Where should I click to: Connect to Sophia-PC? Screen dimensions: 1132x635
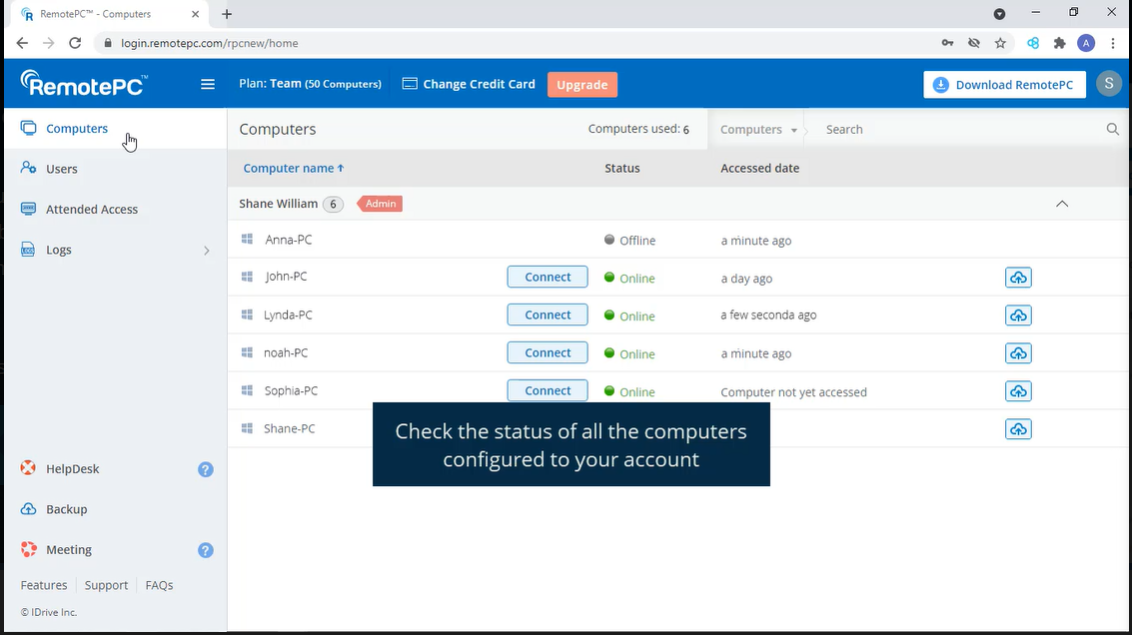tap(547, 390)
